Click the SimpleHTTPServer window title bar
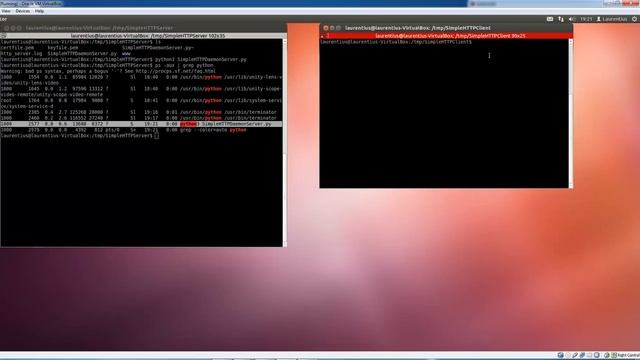The image size is (640, 360). pos(143,28)
